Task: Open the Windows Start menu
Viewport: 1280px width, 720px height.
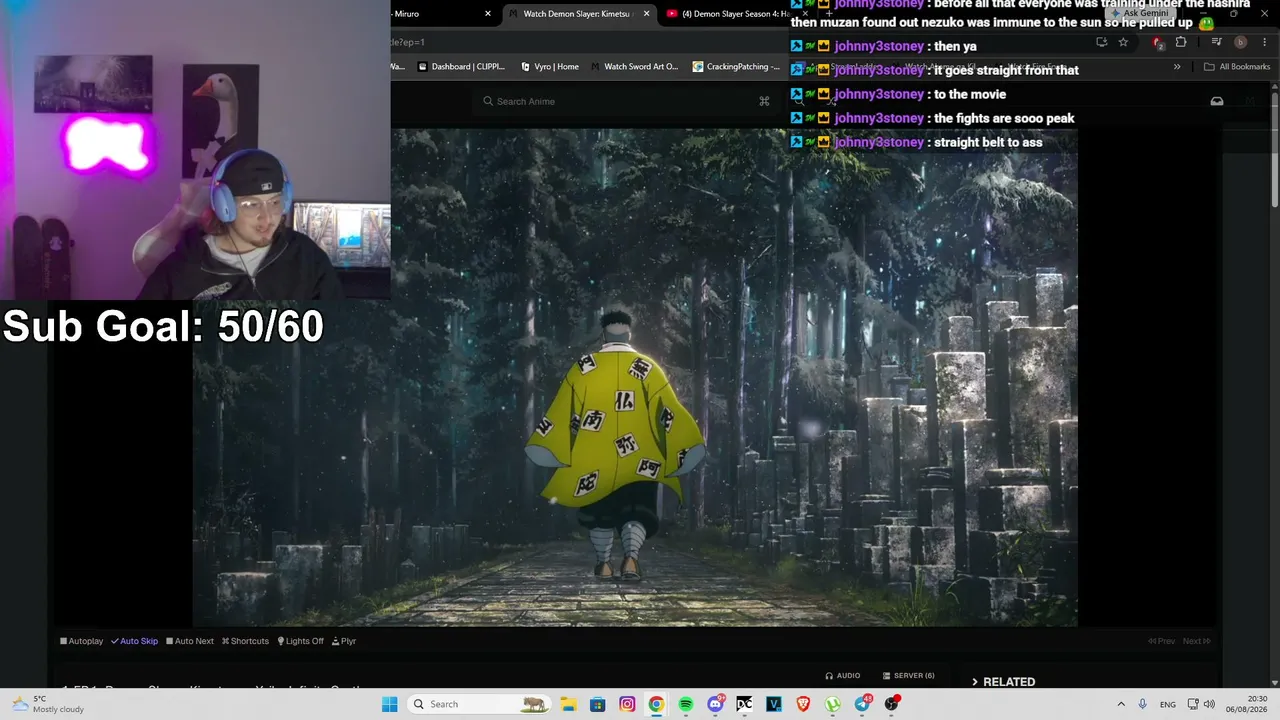Action: click(x=390, y=704)
